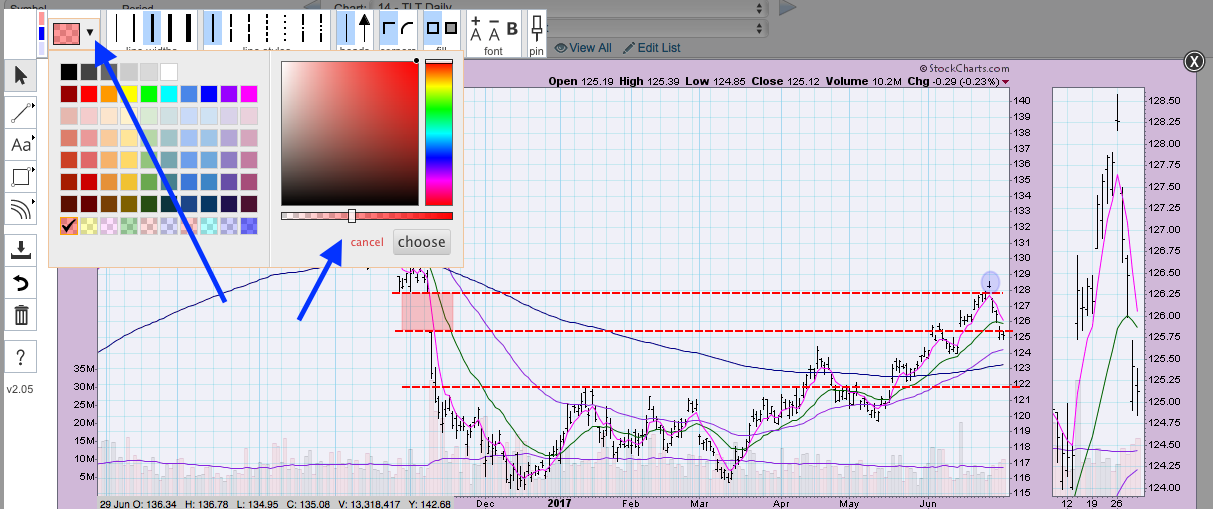
Task: Click the red cancel link
Action: [x=367, y=242]
